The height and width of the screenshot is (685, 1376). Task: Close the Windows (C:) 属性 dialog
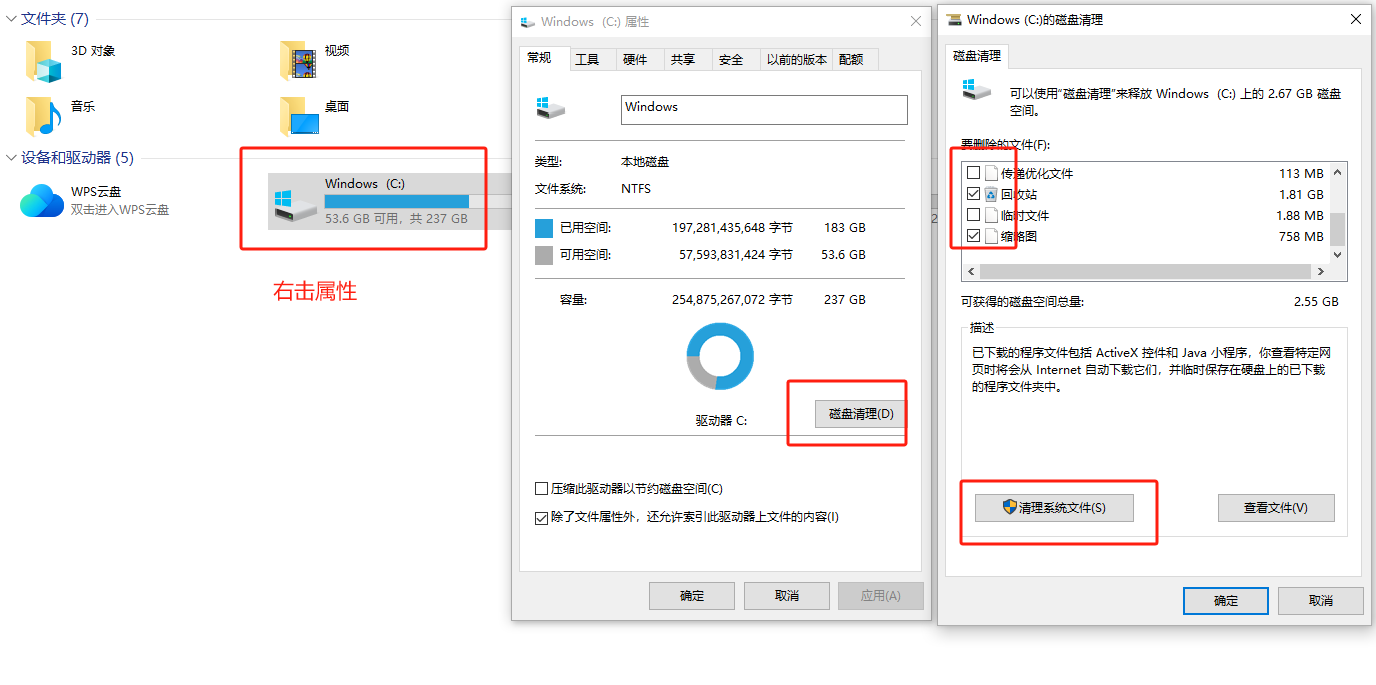click(916, 21)
